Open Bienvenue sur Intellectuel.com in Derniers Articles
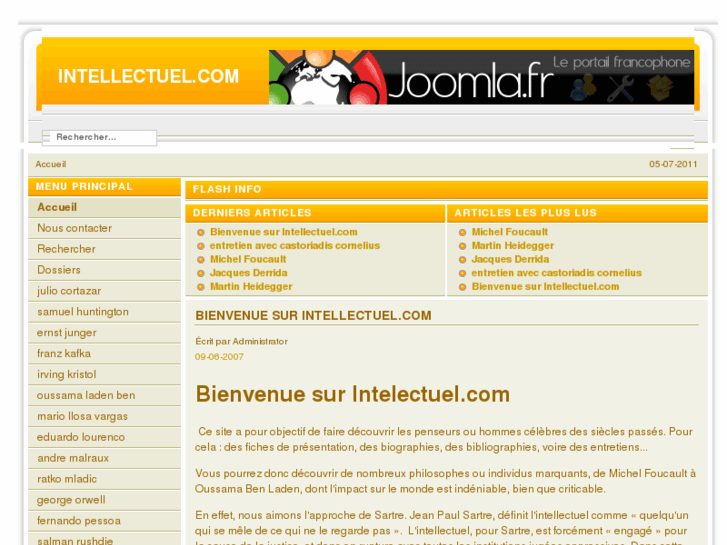 (284, 232)
